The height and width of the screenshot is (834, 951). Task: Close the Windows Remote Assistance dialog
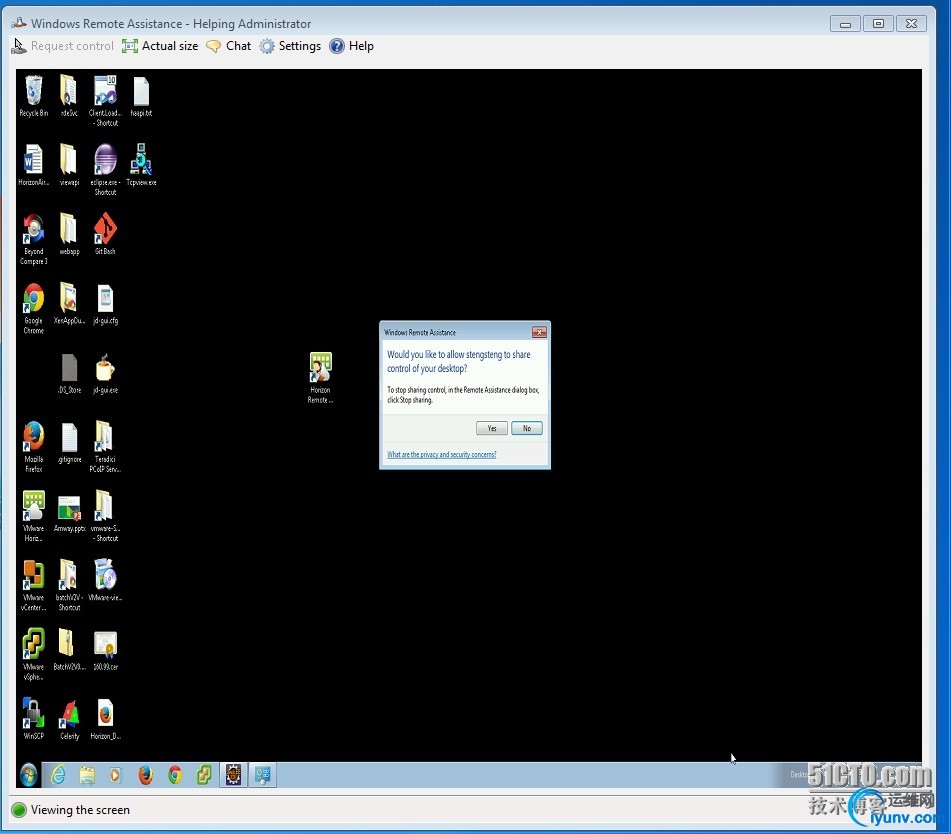(x=539, y=332)
